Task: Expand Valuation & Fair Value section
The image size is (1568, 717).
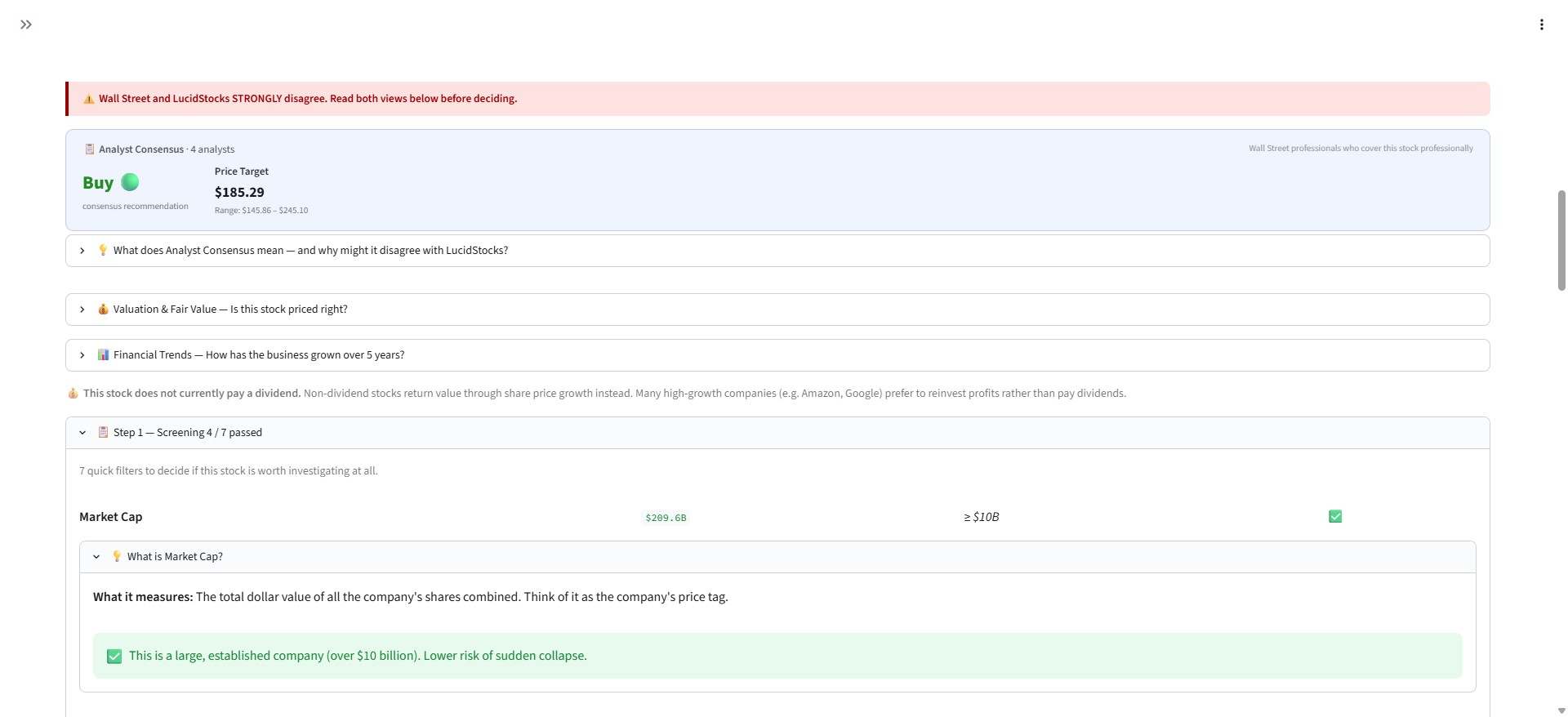Action: tap(777, 310)
